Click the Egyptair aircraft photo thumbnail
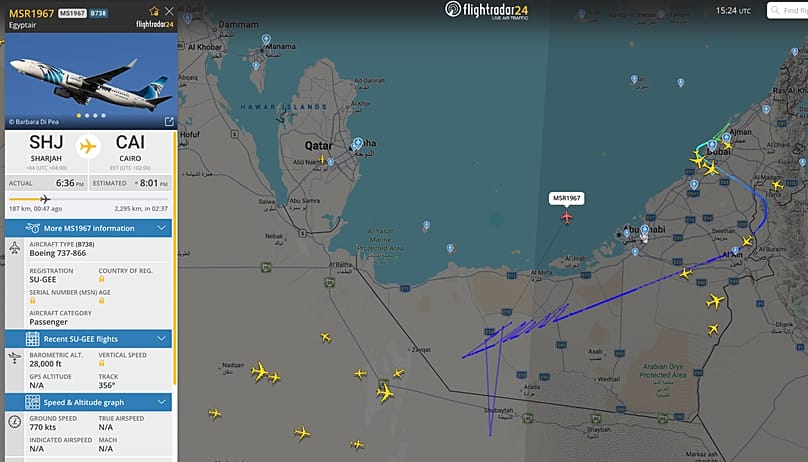Viewport: 808px width, 462px height. pyautogui.click(x=91, y=81)
